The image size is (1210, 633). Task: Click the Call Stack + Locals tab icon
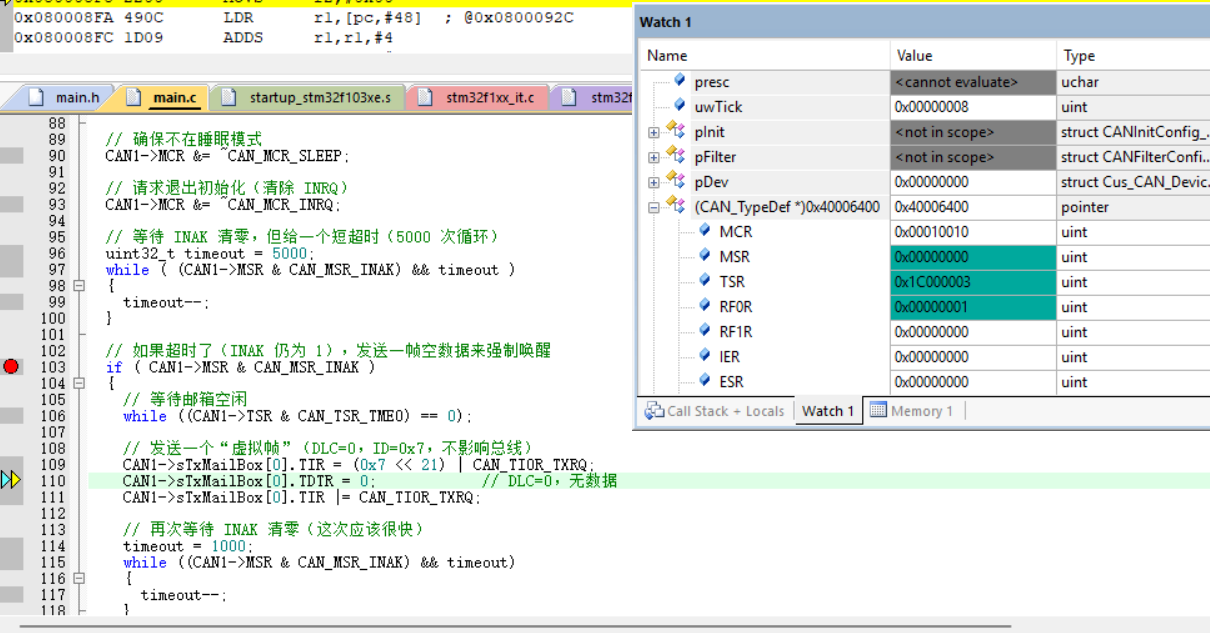point(654,411)
